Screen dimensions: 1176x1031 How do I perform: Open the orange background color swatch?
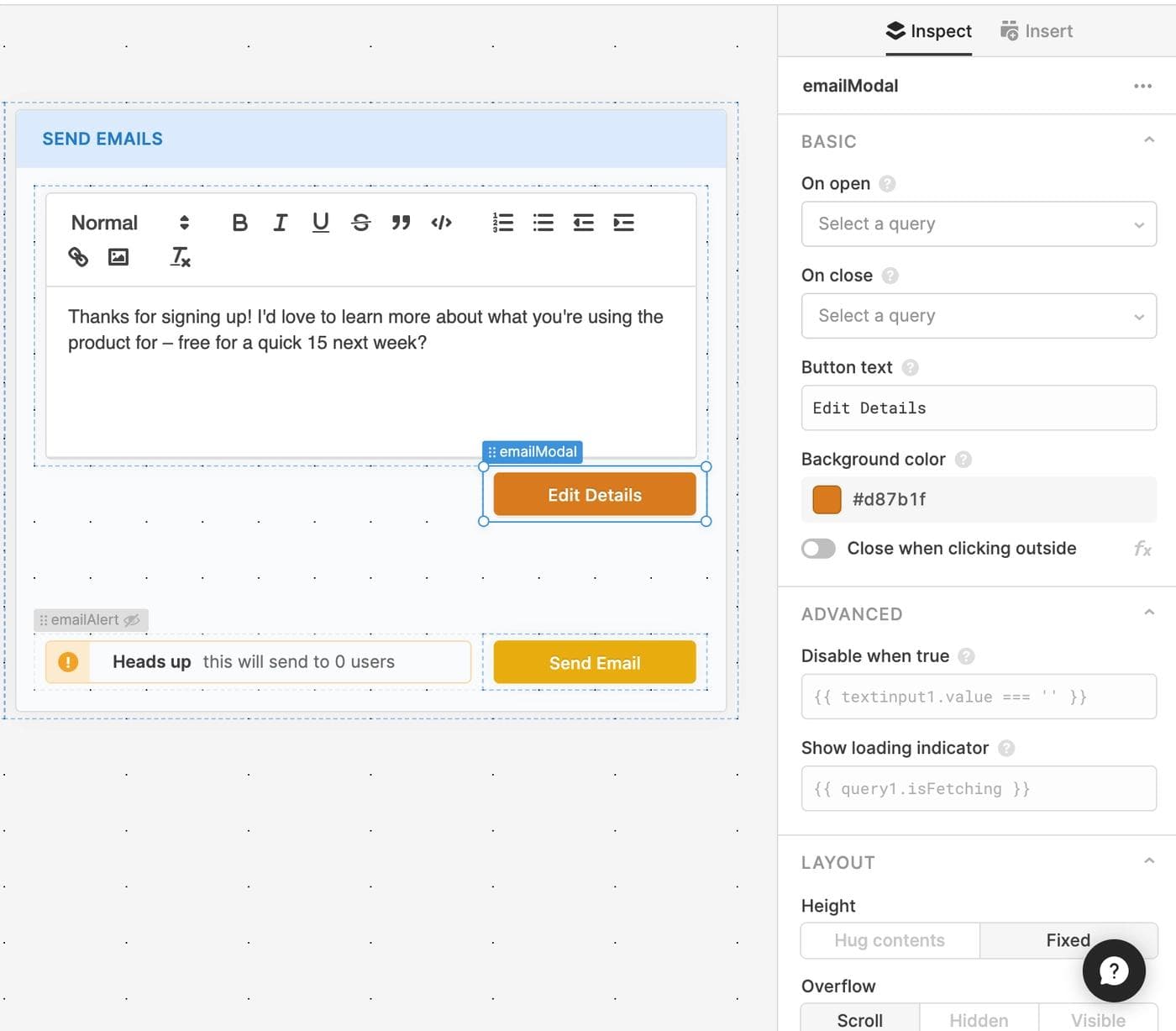(x=827, y=499)
